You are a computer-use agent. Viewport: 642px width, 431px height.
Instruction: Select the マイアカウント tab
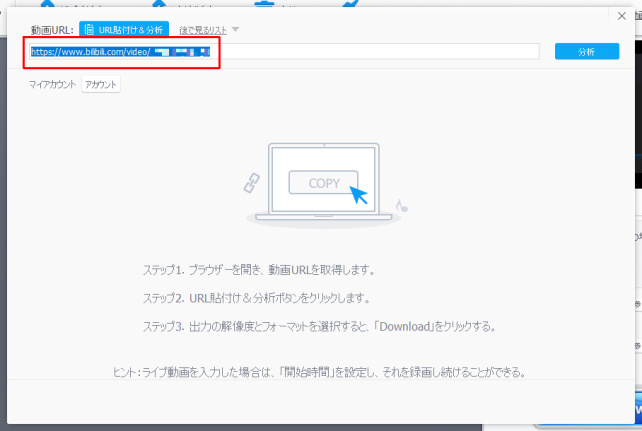52,84
